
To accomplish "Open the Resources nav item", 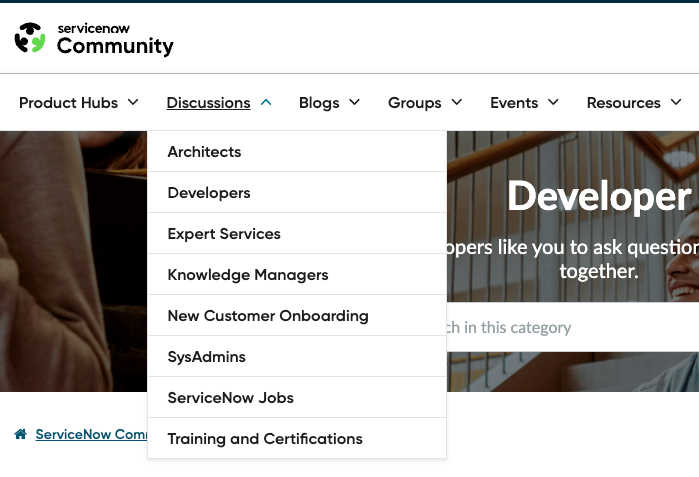I will [624, 103].
